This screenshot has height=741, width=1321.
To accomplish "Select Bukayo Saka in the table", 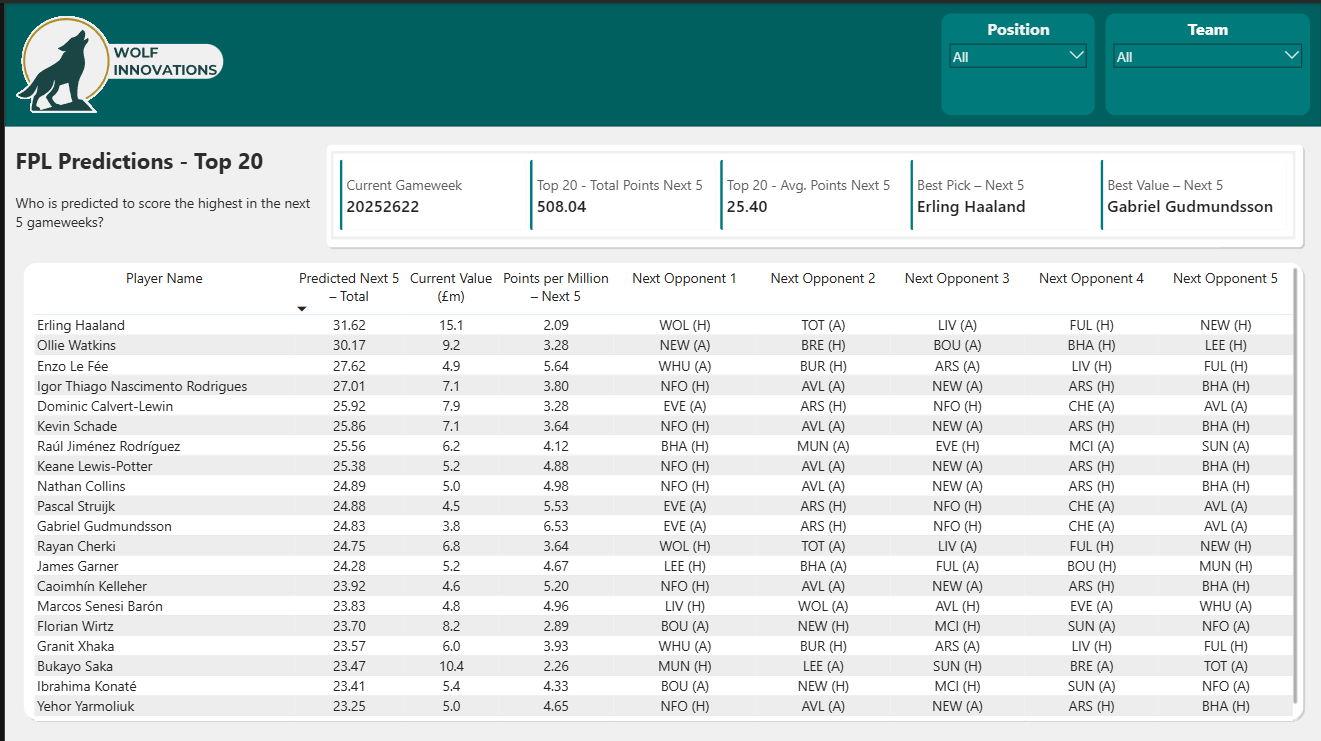I will click(x=75, y=666).
